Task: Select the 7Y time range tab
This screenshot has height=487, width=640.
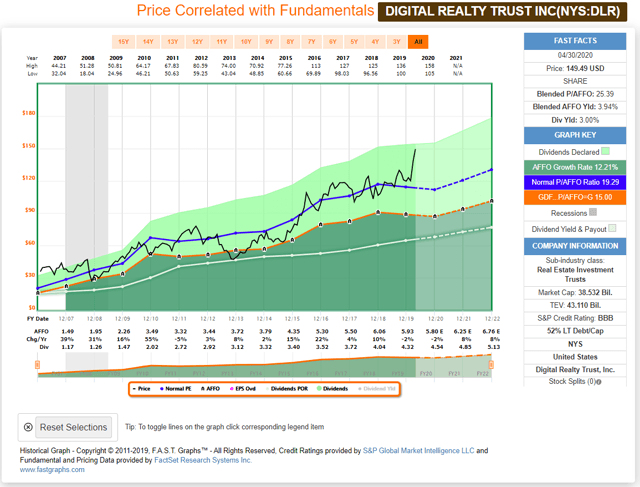Action: click(x=311, y=42)
